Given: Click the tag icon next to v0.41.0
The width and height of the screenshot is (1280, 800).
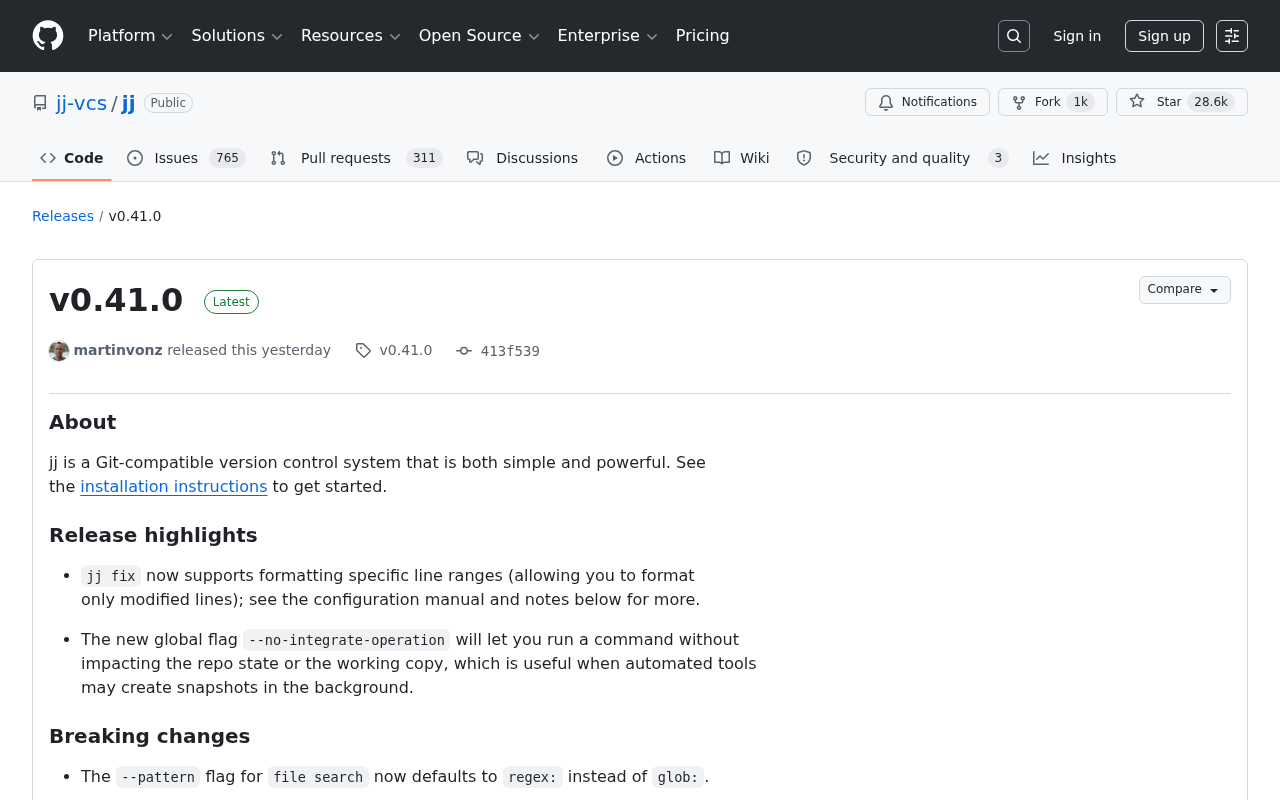Looking at the screenshot, I should 363,350.
